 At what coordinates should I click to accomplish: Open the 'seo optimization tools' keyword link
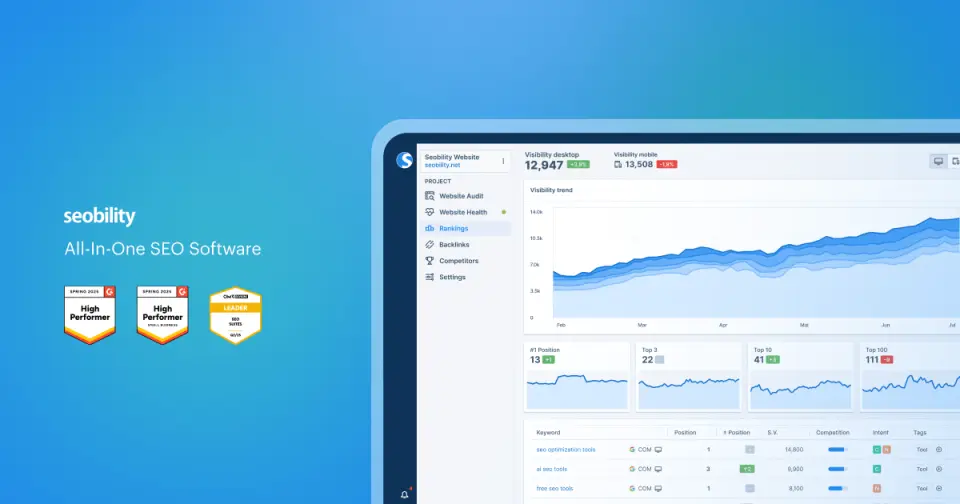[x=566, y=449]
